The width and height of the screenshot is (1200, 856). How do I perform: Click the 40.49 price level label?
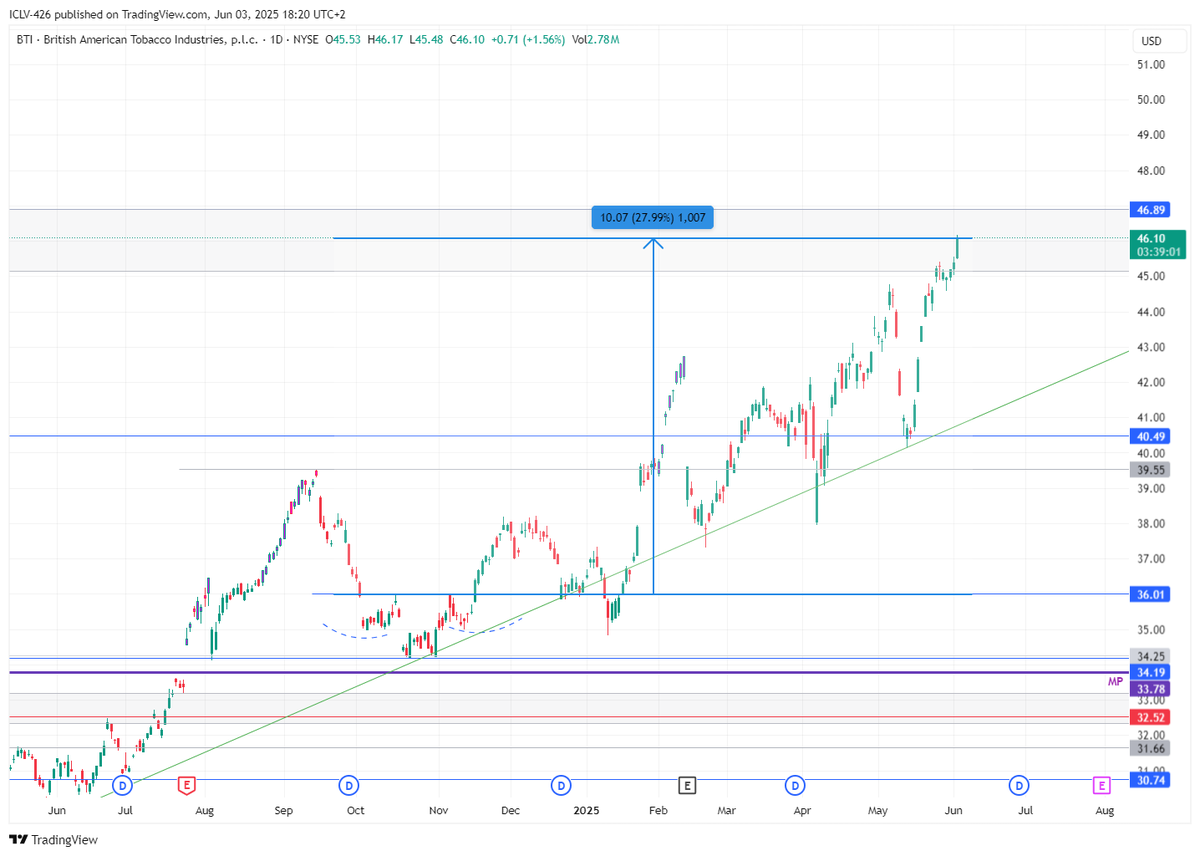[1151, 436]
